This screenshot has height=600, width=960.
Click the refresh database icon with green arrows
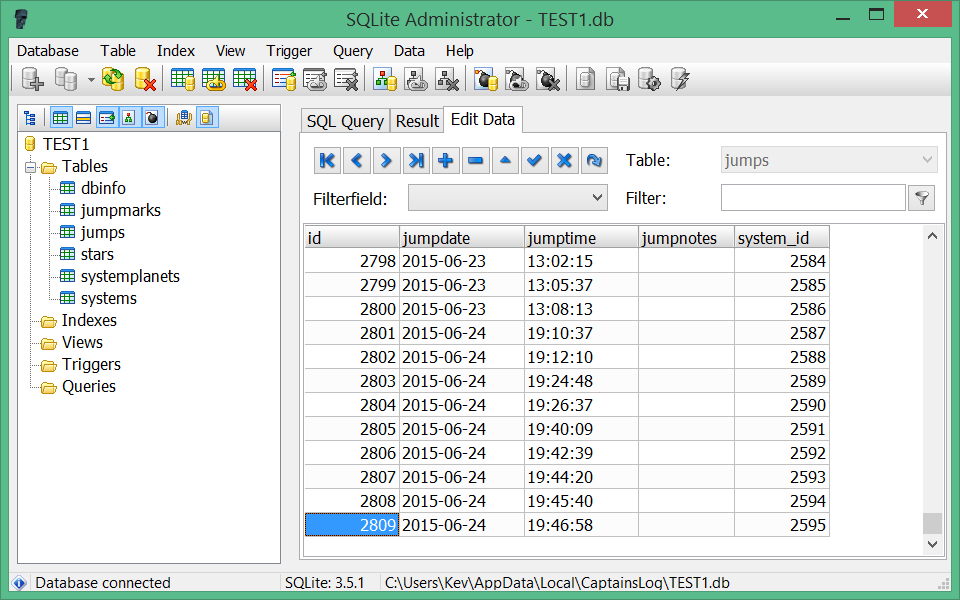pyautogui.click(x=113, y=80)
